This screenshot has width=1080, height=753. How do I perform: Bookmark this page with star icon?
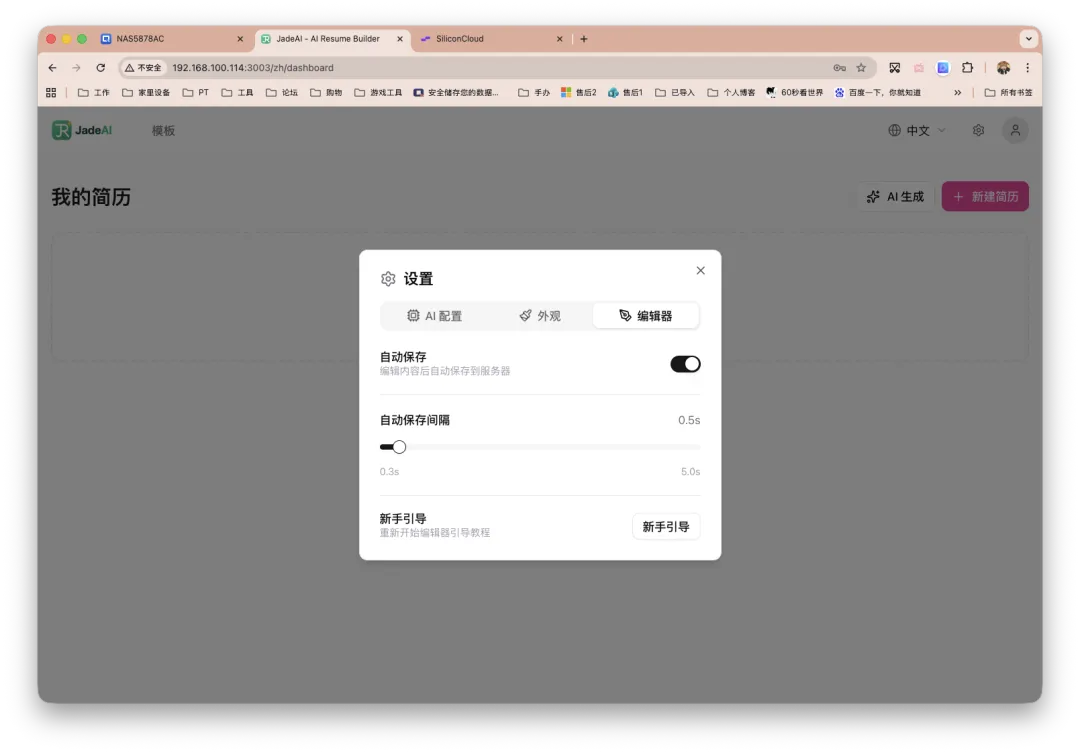tap(861, 68)
